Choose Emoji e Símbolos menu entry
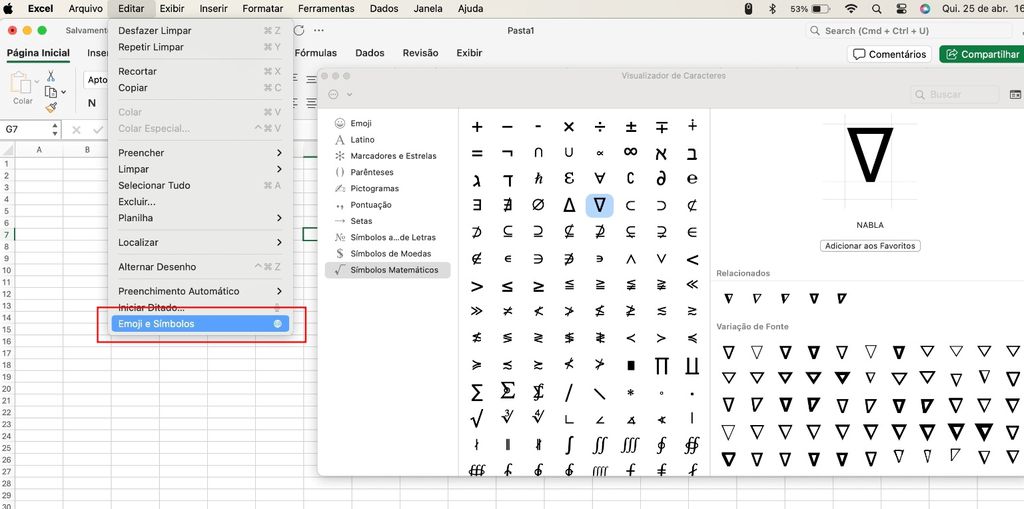The width and height of the screenshot is (1024, 509). coord(200,324)
